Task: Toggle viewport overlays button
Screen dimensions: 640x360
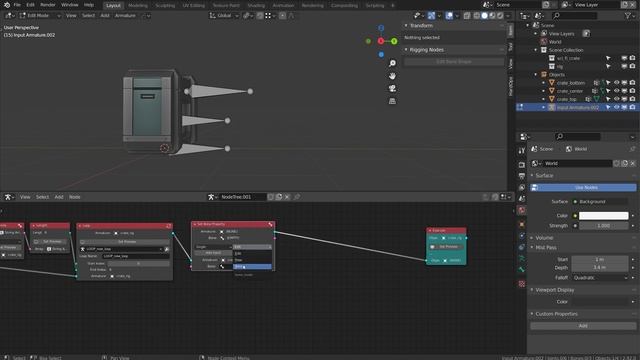Action: tap(449, 16)
